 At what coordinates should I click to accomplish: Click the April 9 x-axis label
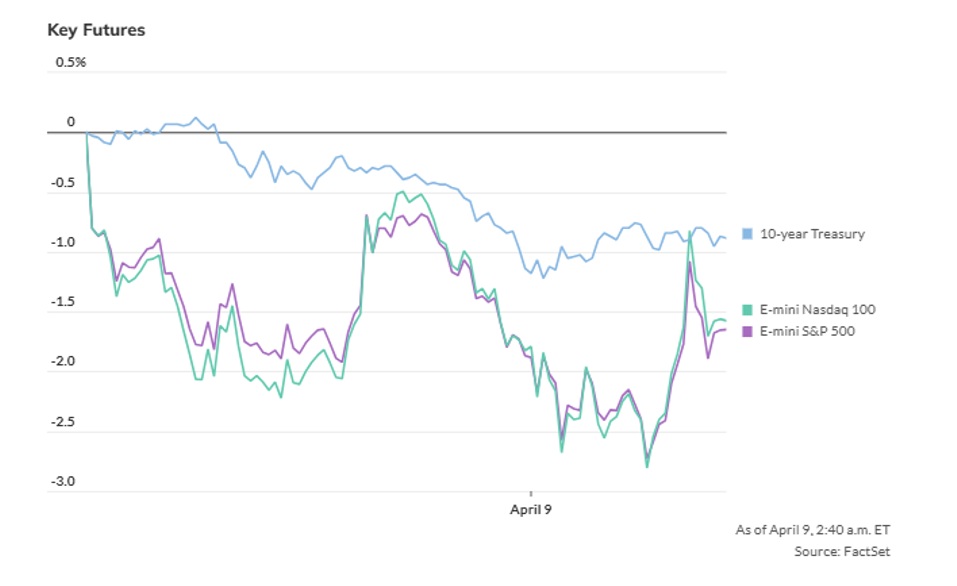[531, 509]
